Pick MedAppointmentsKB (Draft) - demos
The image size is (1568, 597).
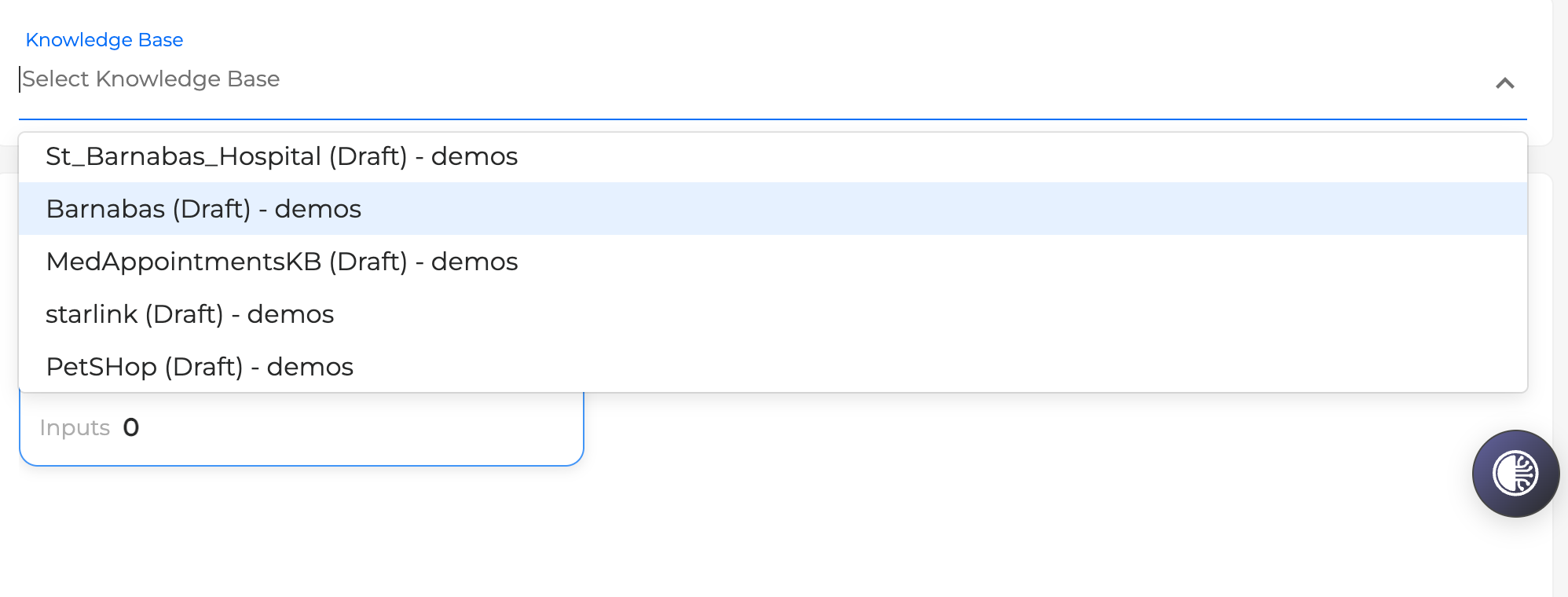click(x=281, y=262)
